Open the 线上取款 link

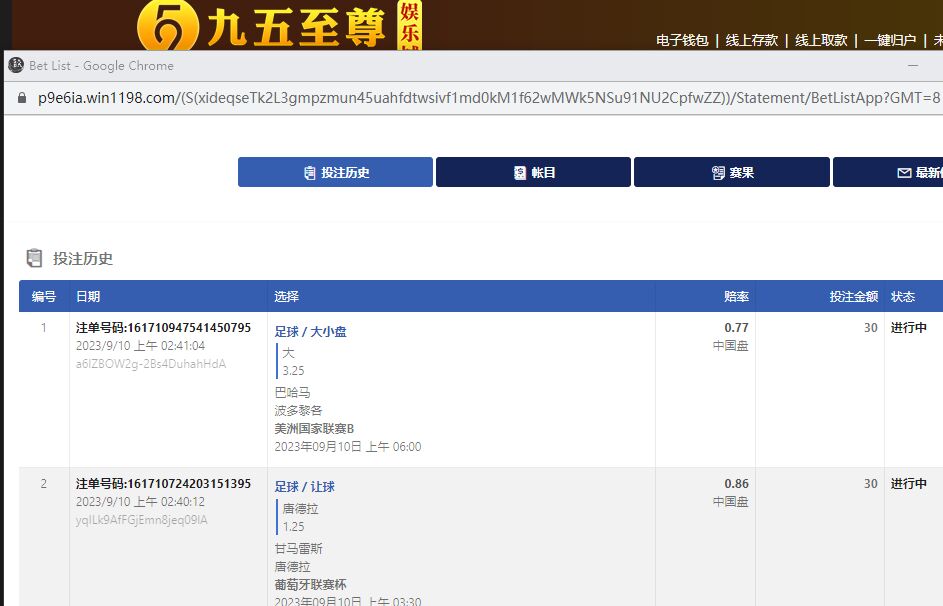pyautogui.click(x=821, y=40)
